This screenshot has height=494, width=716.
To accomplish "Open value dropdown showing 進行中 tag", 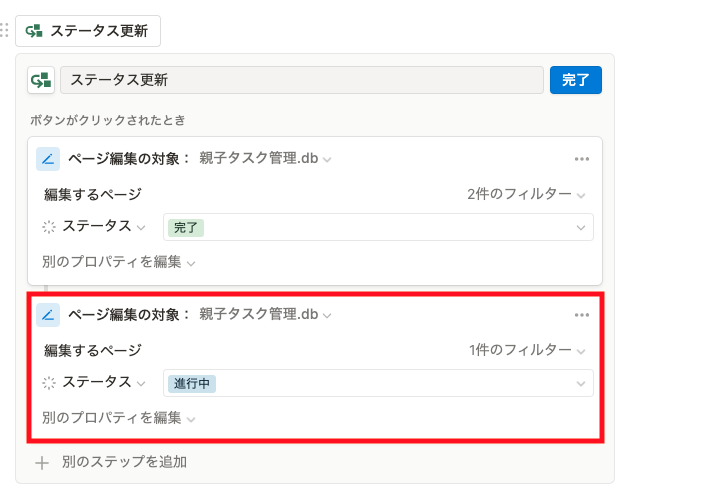I will click(378, 383).
